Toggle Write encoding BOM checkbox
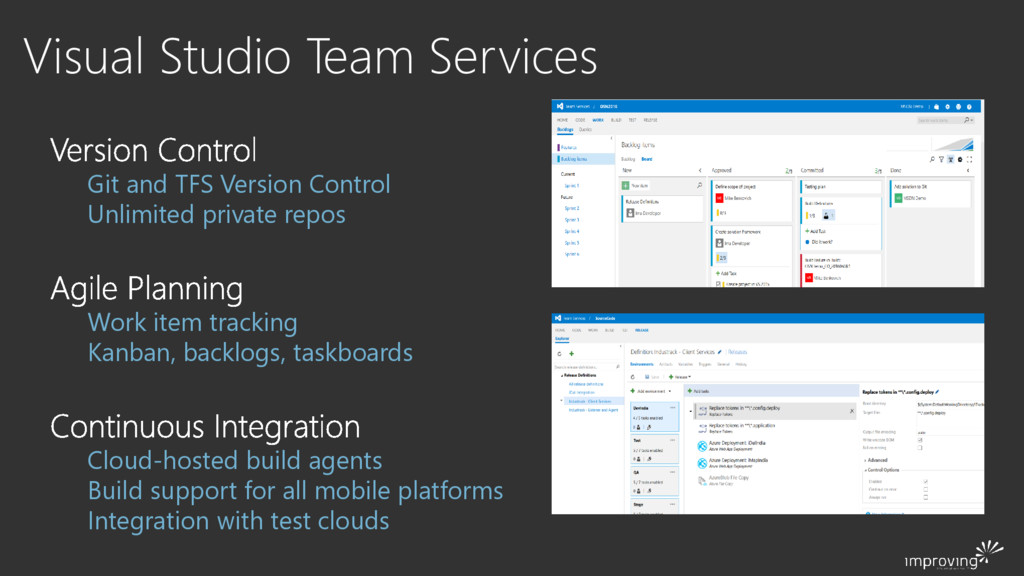This screenshot has height=576, width=1024. (920, 440)
